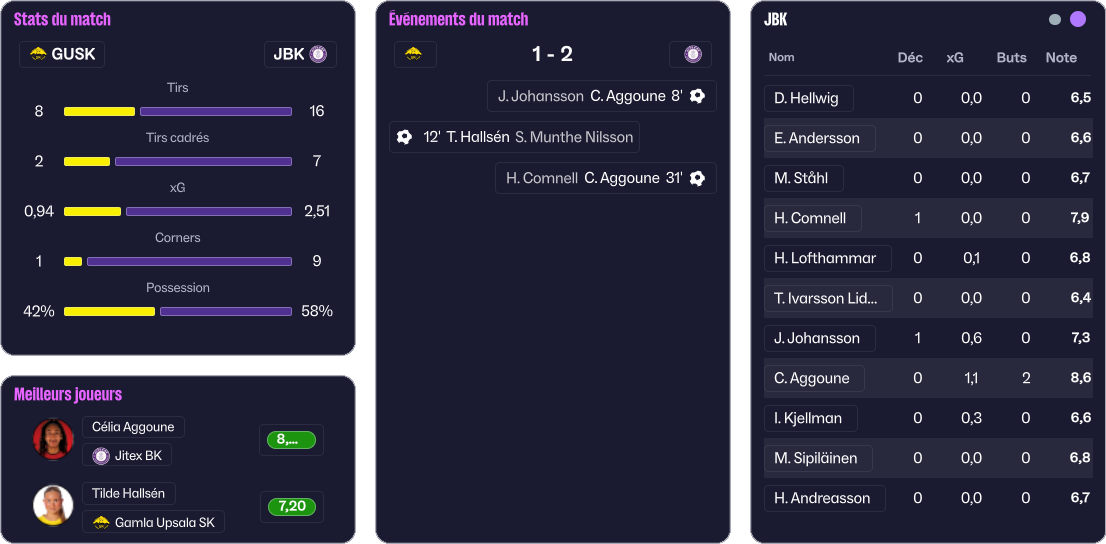Click Tilde Hallsén's 7,20 rating badge

coord(292,507)
